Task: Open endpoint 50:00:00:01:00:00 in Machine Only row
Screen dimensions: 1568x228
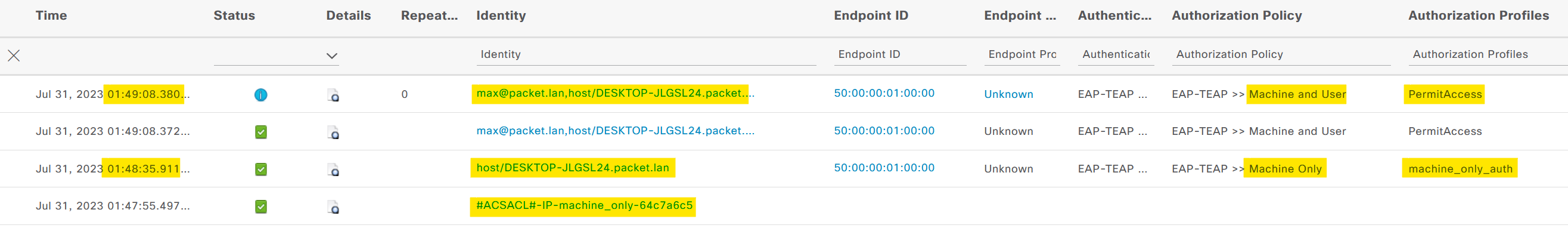Action: (x=884, y=168)
